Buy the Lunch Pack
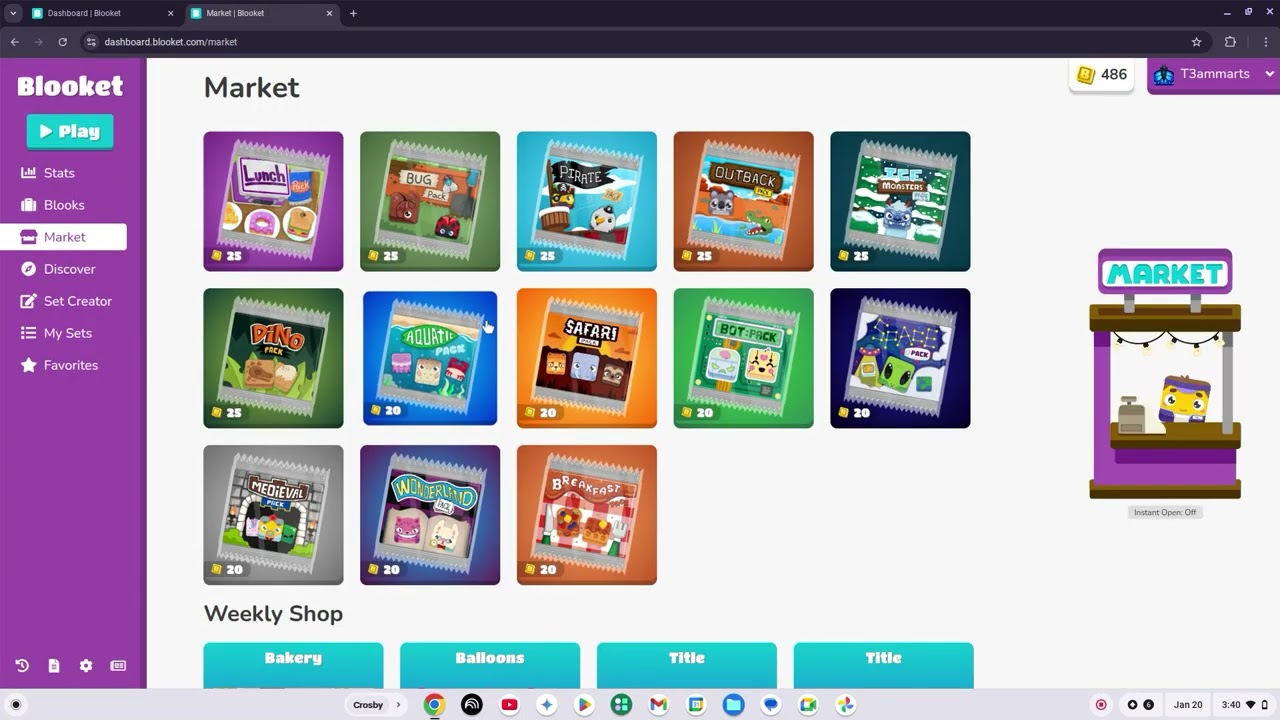Screen dimensions: 1280x720 point(273,201)
